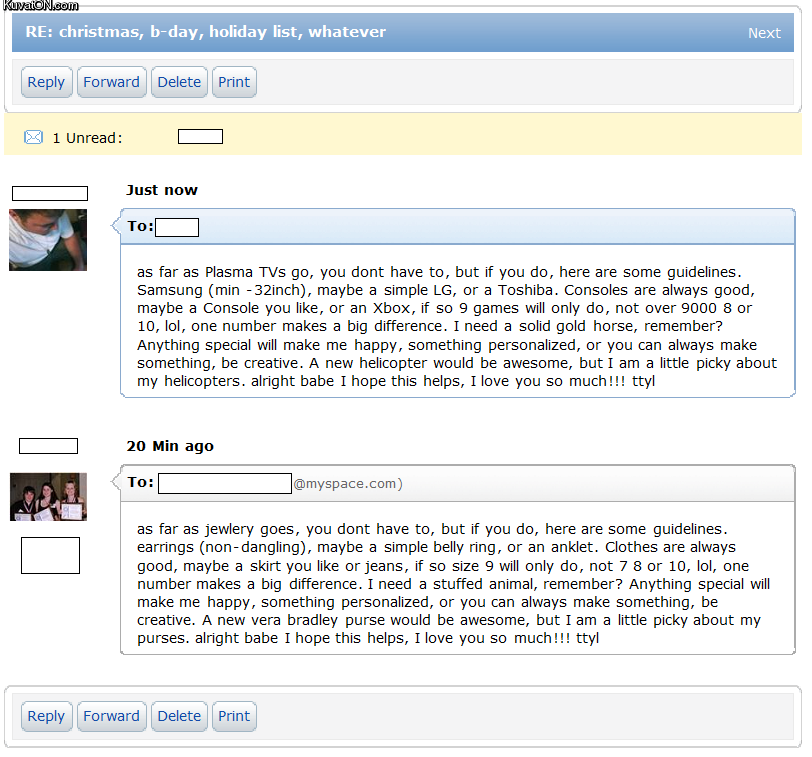Open the profile photo of the Just now sender

point(48,240)
